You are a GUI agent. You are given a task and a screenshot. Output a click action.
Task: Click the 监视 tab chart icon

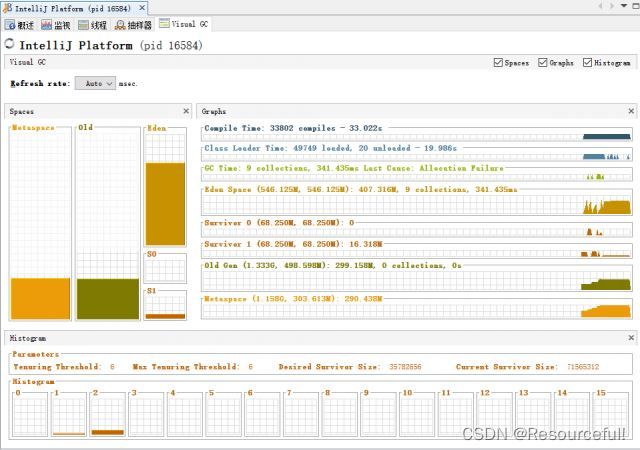pos(47,25)
